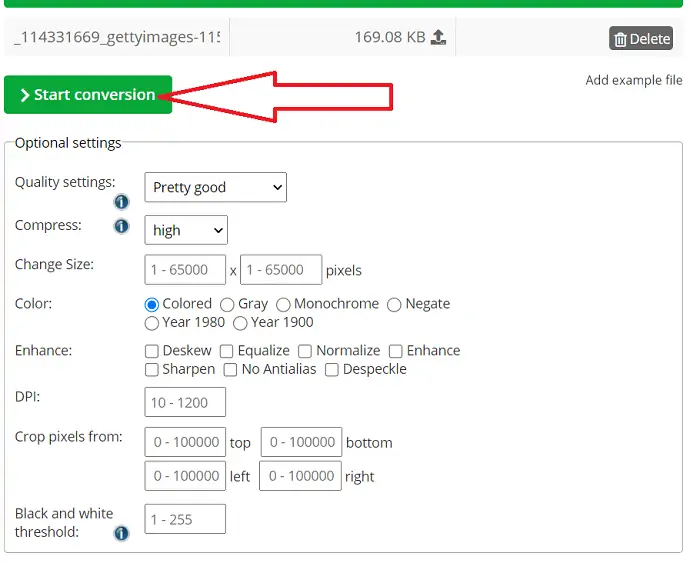Focus the Change Size width field
Screen dimensions: 690x563
pyautogui.click(x=185, y=270)
